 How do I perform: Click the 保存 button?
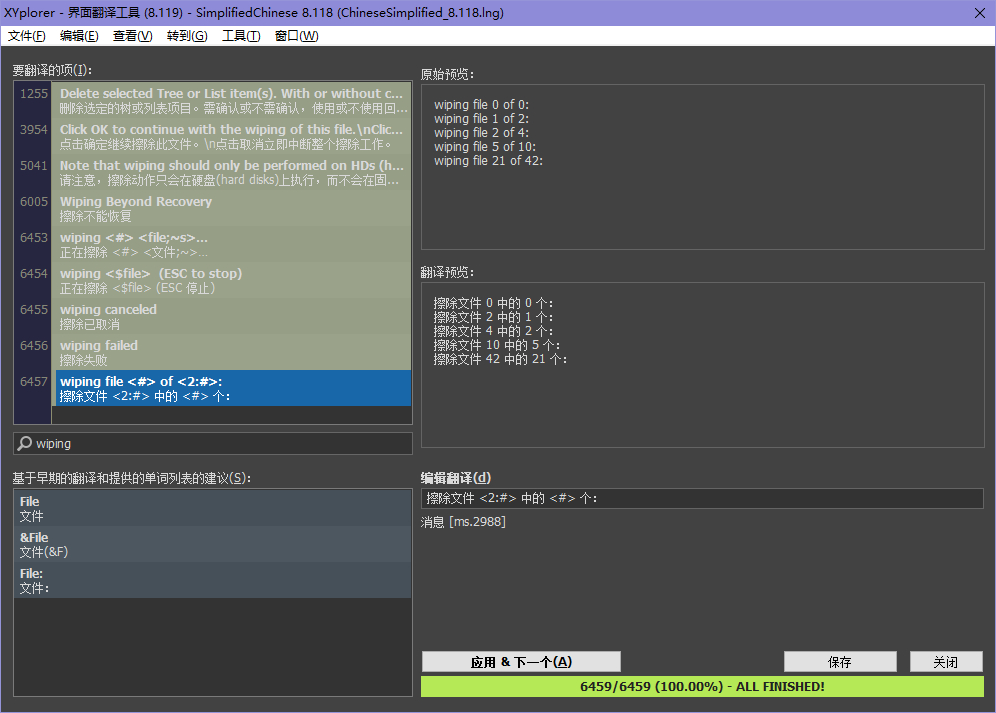[840, 662]
